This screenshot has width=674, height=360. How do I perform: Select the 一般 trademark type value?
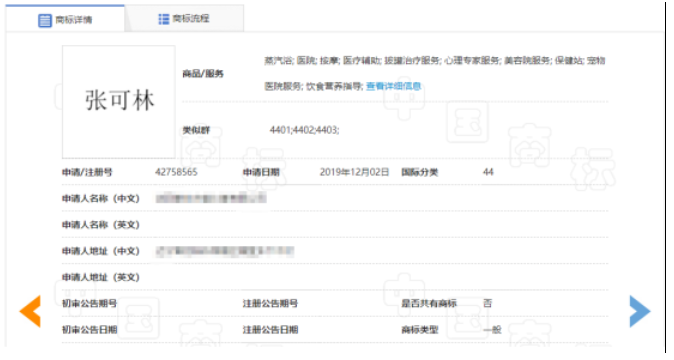492,329
